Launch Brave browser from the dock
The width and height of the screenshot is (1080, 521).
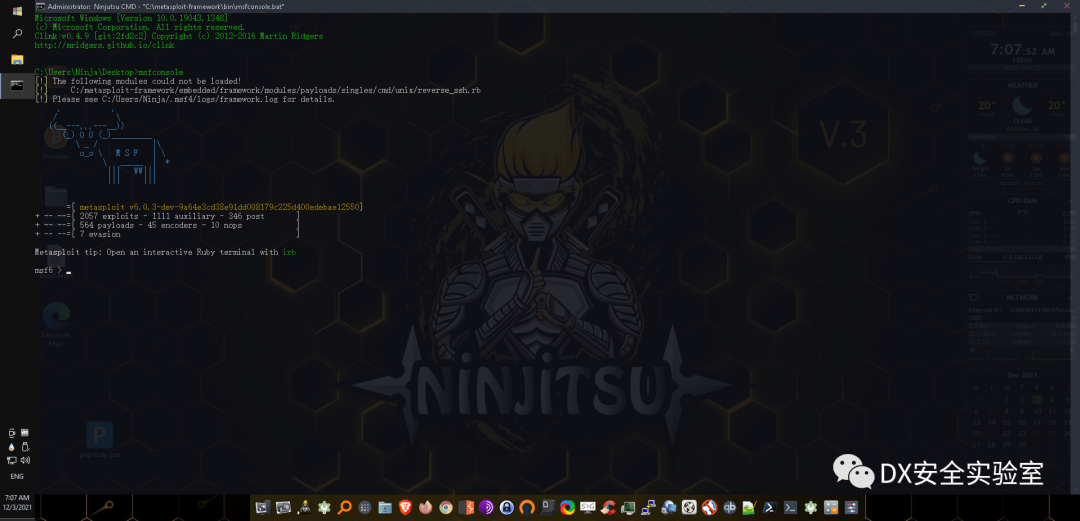(405, 507)
